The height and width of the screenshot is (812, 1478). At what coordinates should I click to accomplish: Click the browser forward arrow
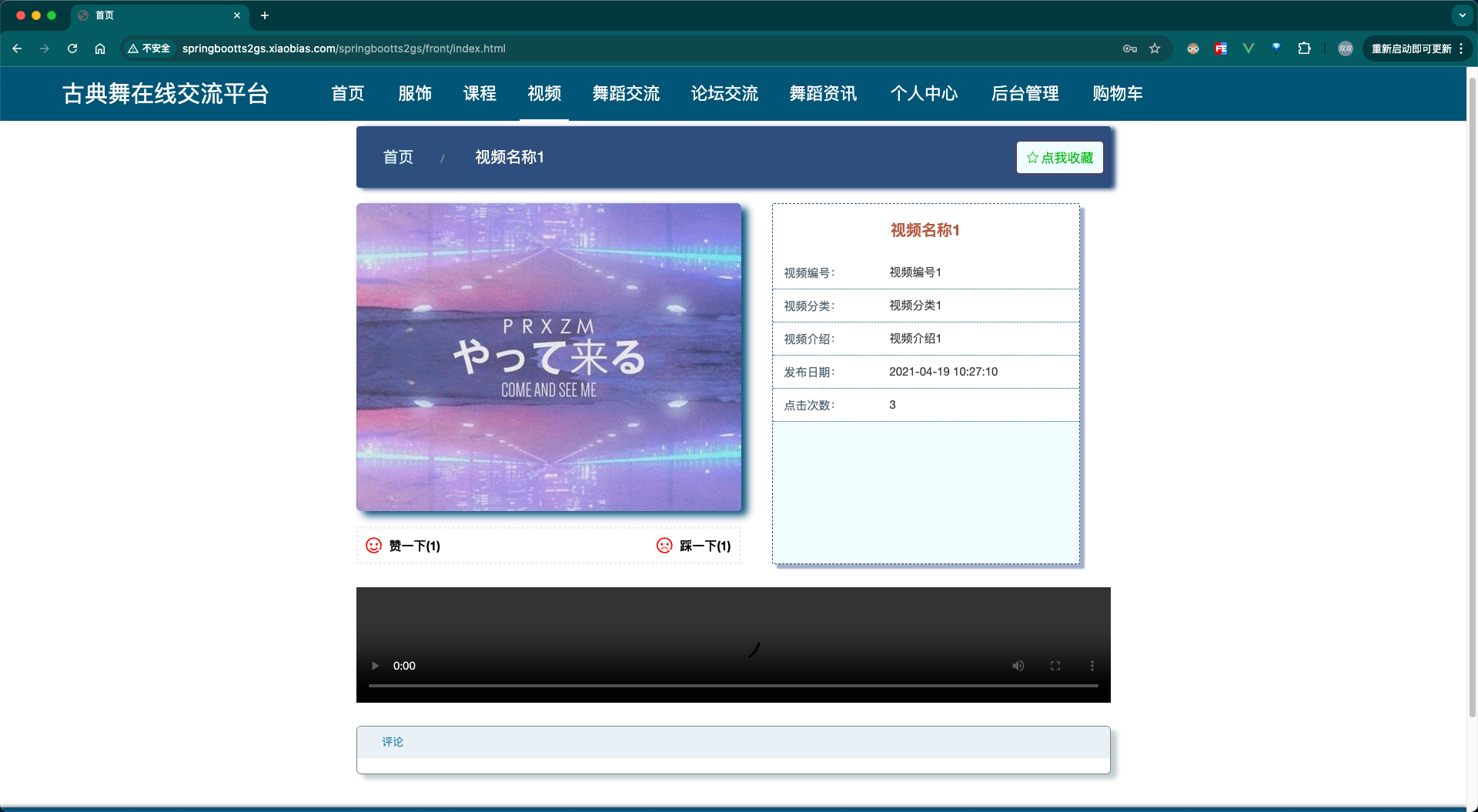[45, 48]
